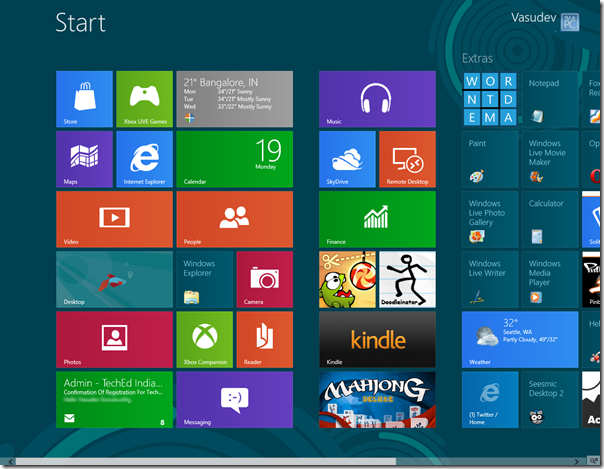Open the Maps tile
Viewport: 604px width, 469px height.
point(84,159)
